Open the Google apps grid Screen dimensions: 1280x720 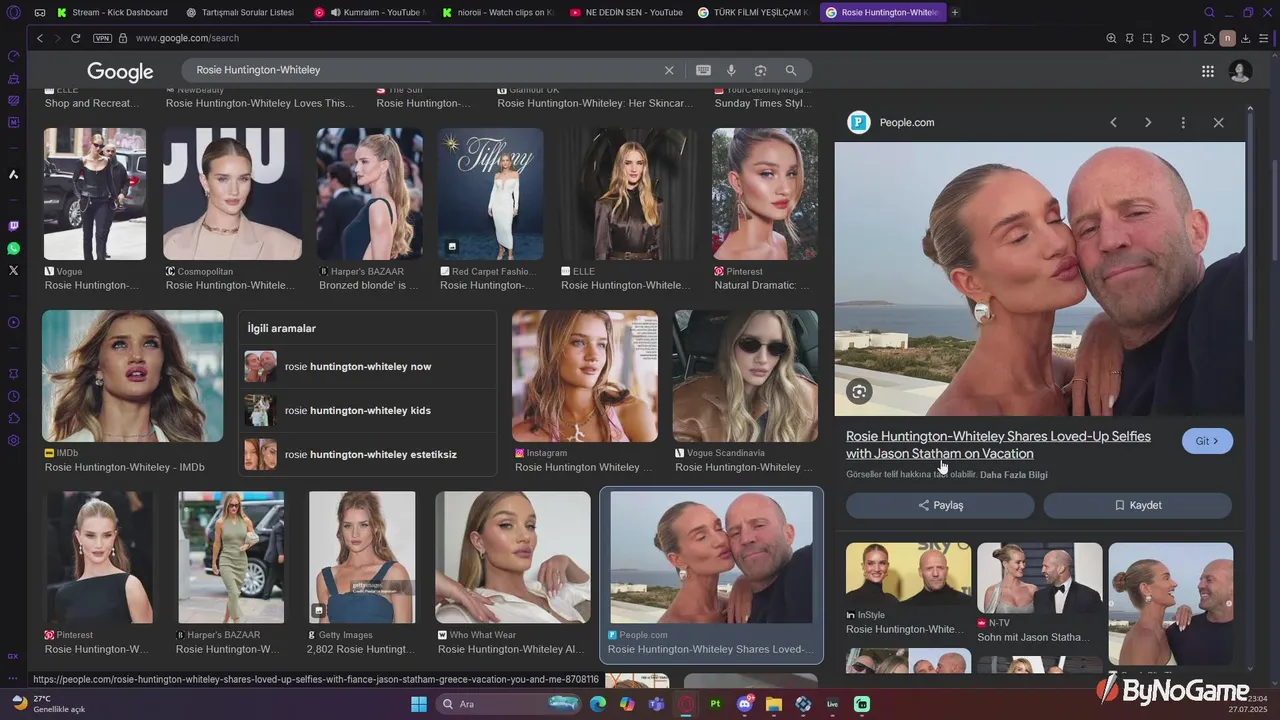[1208, 71]
